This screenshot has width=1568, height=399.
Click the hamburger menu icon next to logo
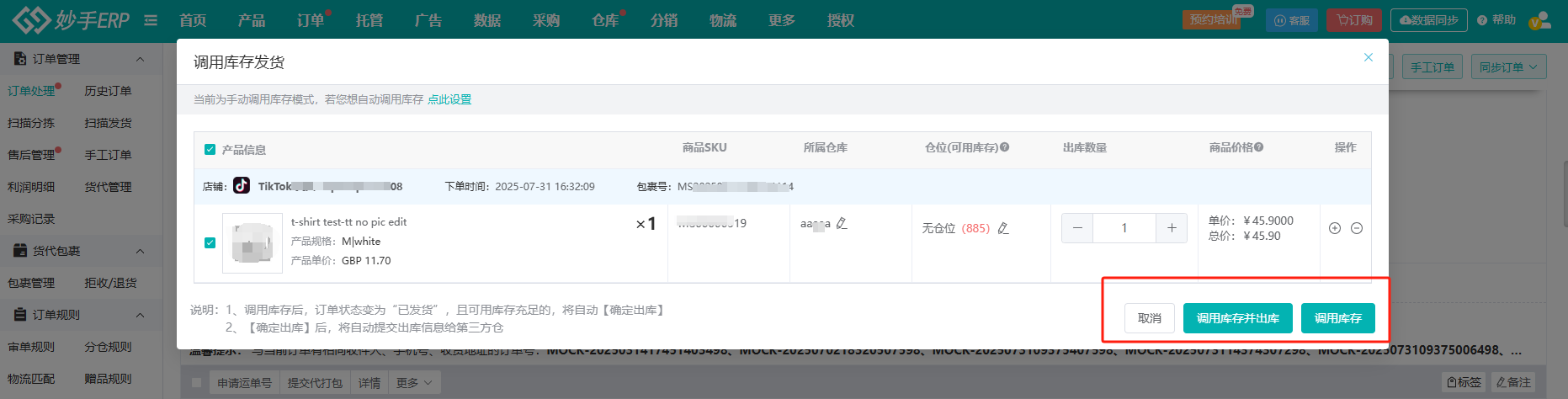(151, 20)
